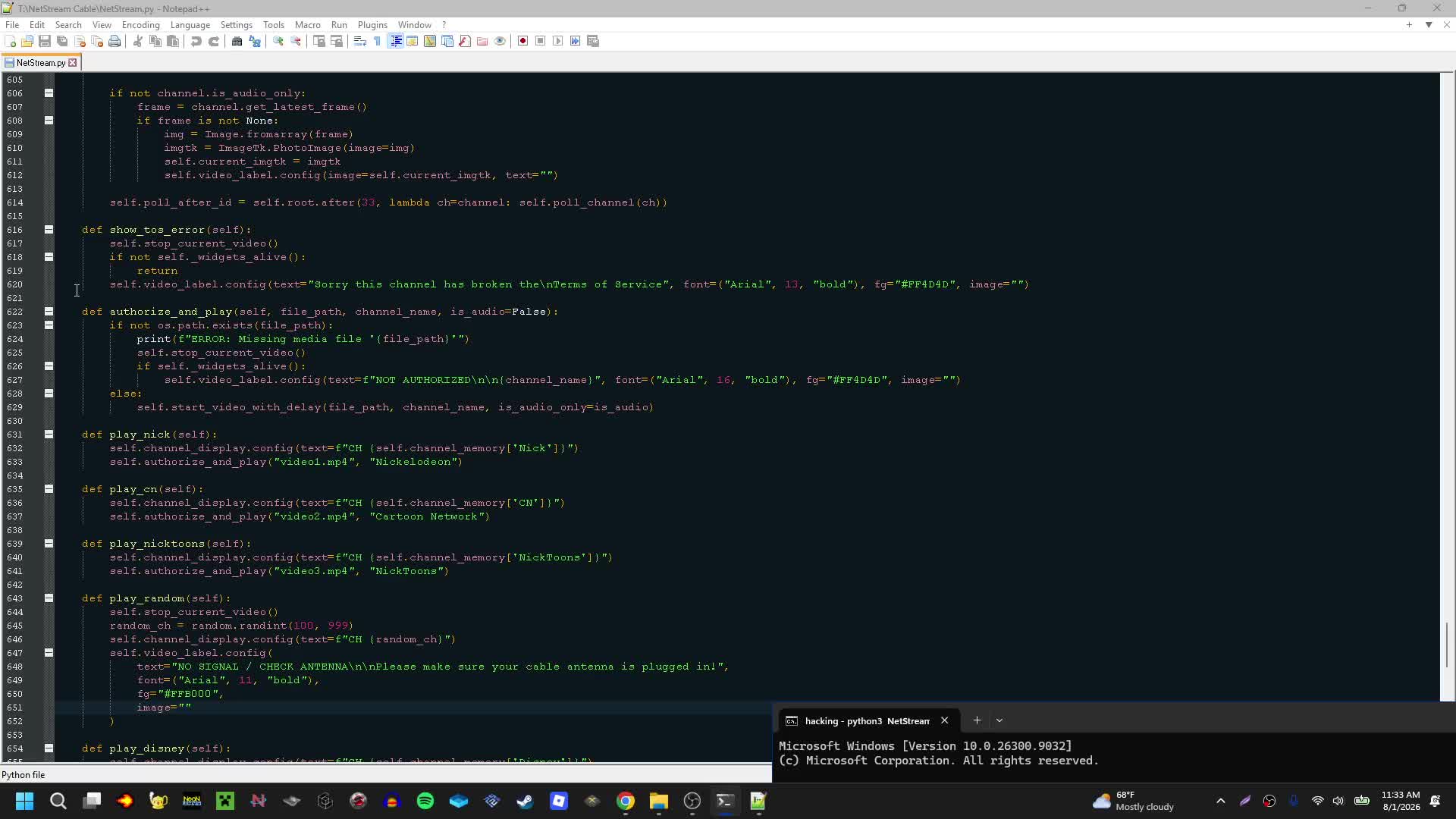The height and width of the screenshot is (819, 1456).
Task: Run macro multiple times icon
Action: point(576,41)
